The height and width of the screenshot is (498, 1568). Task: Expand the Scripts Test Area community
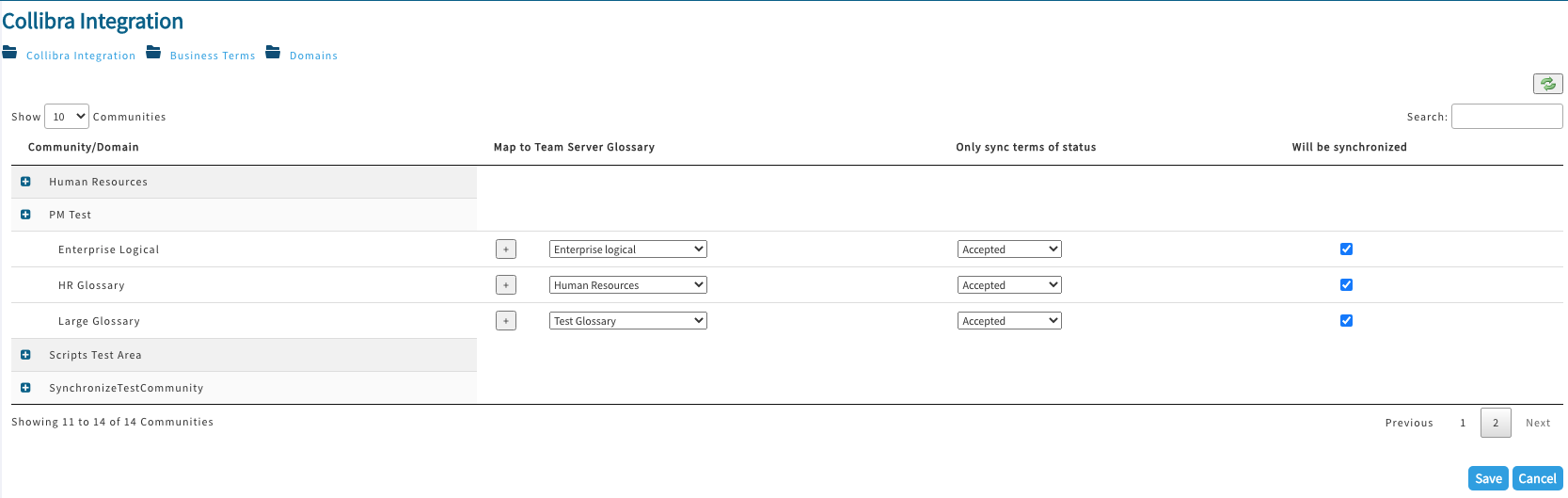pyautogui.click(x=25, y=355)
